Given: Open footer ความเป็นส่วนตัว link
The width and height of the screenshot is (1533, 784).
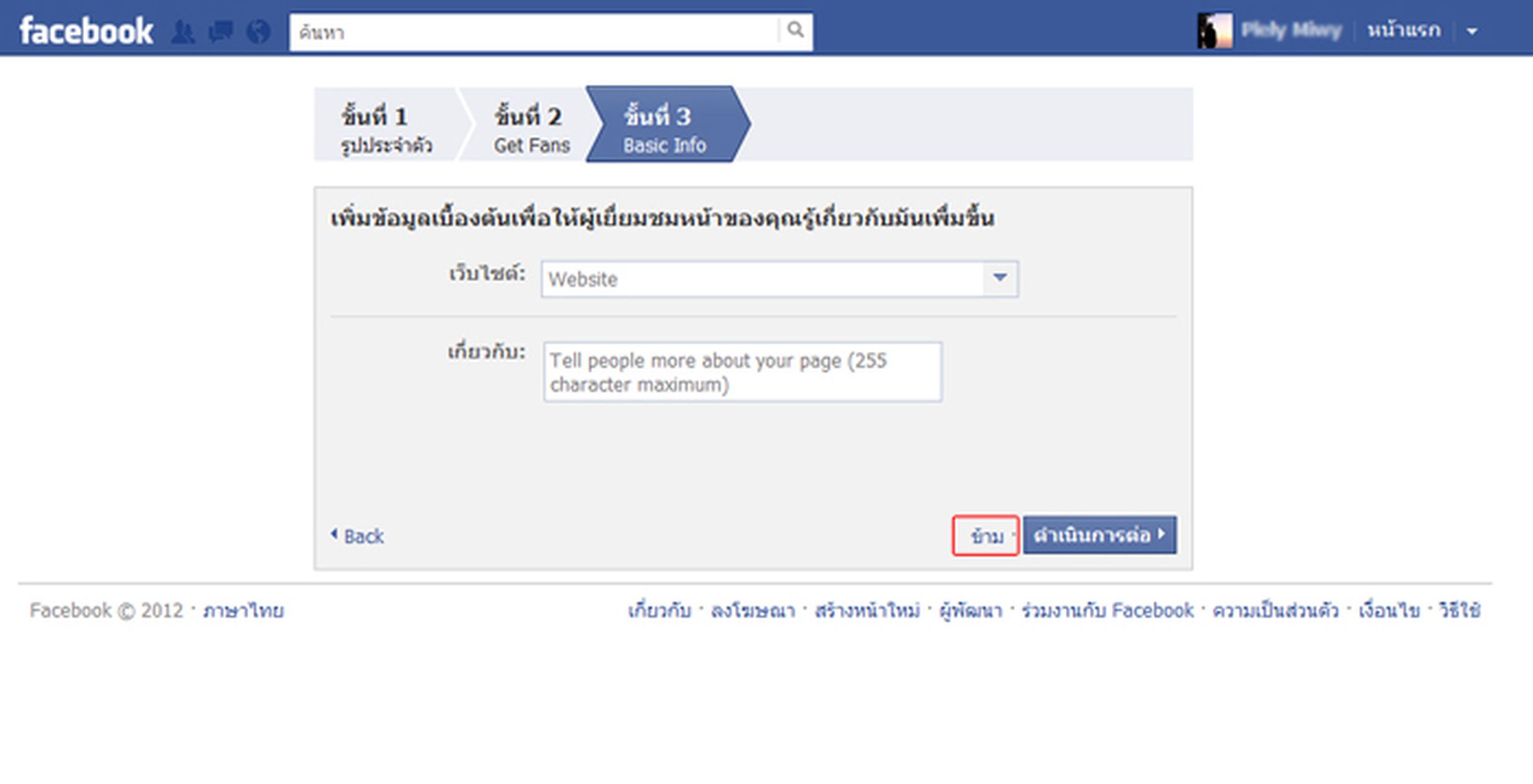Looking at the screenshot, I should (x=1275, y=611).
